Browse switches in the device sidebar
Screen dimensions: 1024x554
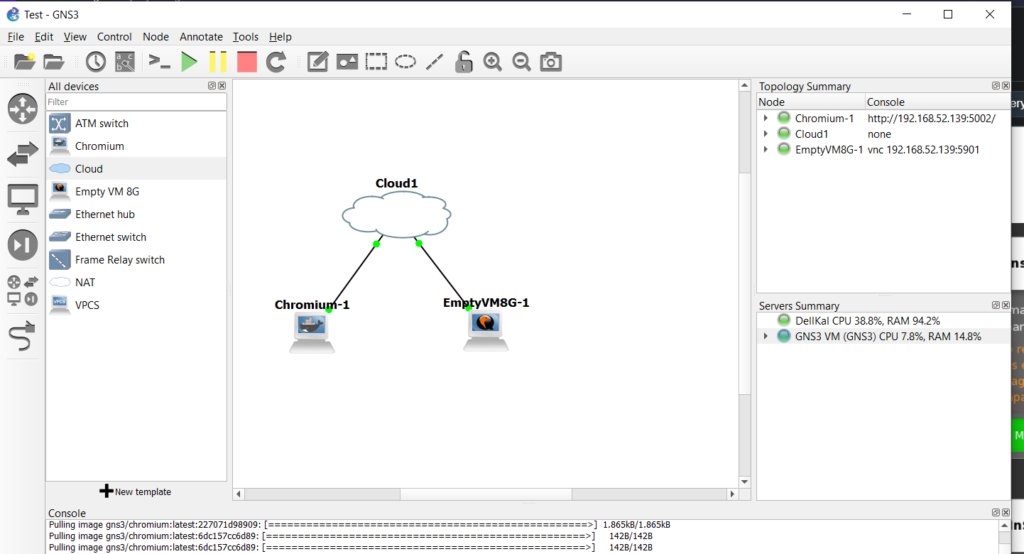[x=22, y=154]
